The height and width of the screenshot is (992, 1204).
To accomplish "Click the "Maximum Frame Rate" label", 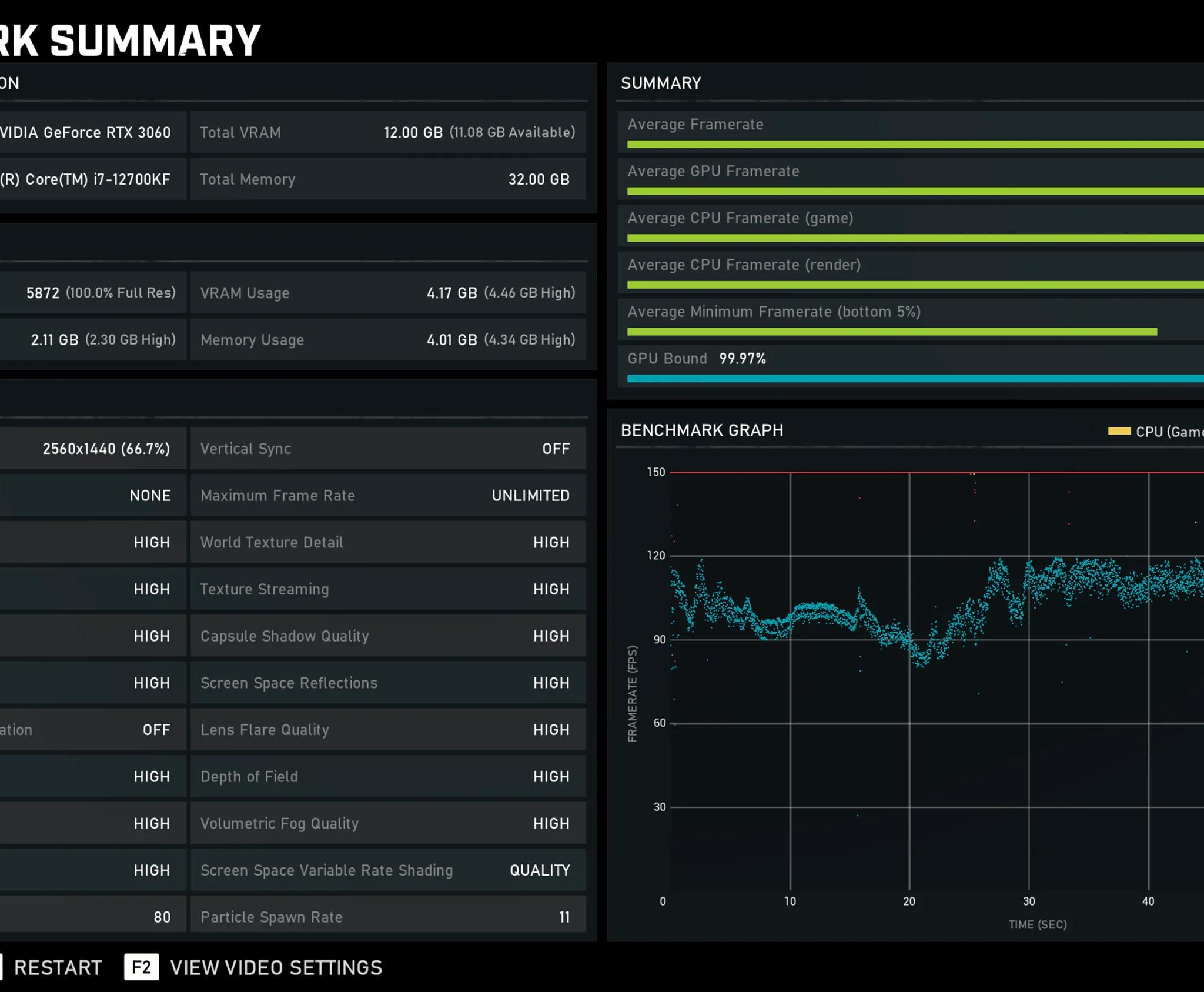I will (277, 496).
